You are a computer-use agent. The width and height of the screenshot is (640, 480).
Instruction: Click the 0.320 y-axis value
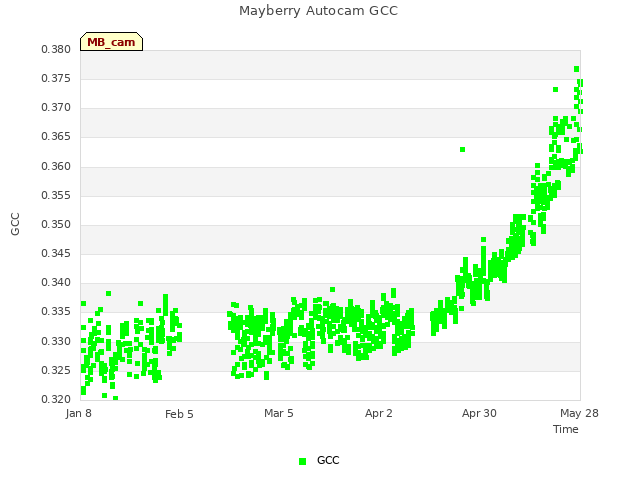tap(56, 399)
